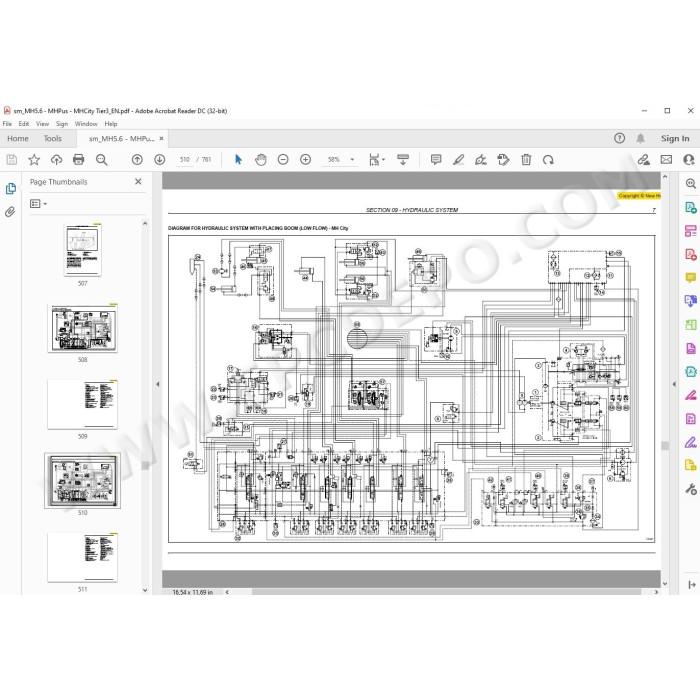Image resolution: width=700 pixels, height=700 pixels.
Task: Zoom out with minus icon
Action: (283, 160)
